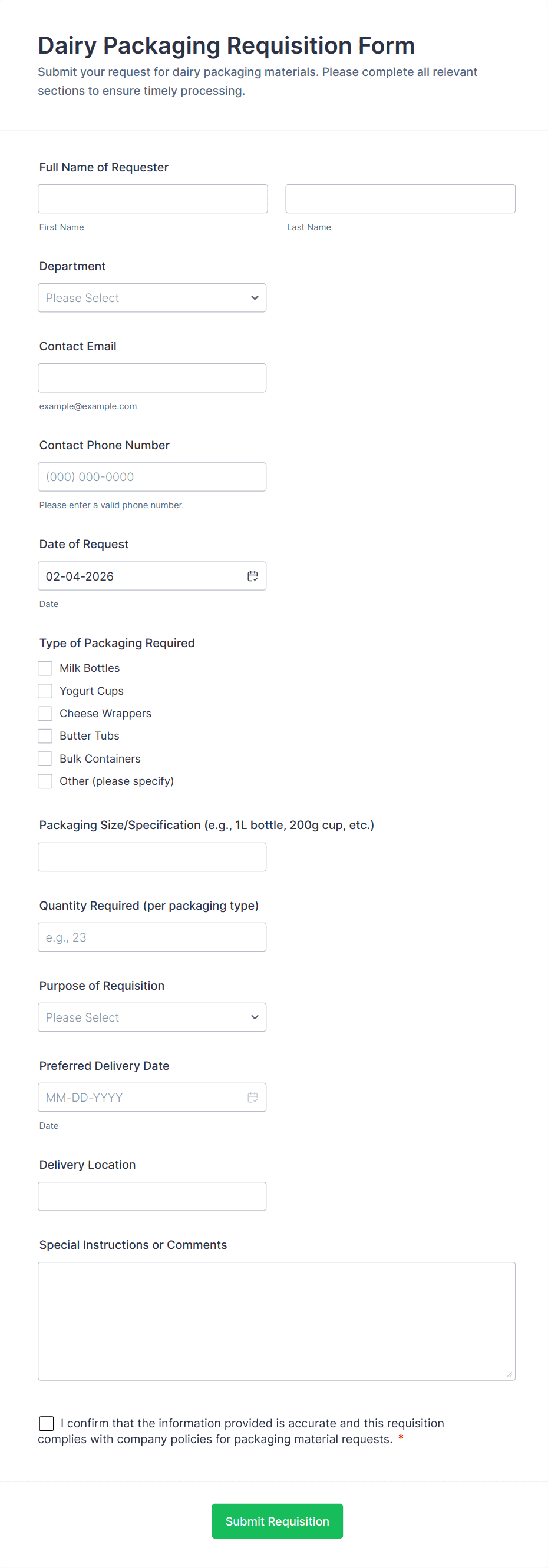Click the Quantity Required number field

[151, 937]
